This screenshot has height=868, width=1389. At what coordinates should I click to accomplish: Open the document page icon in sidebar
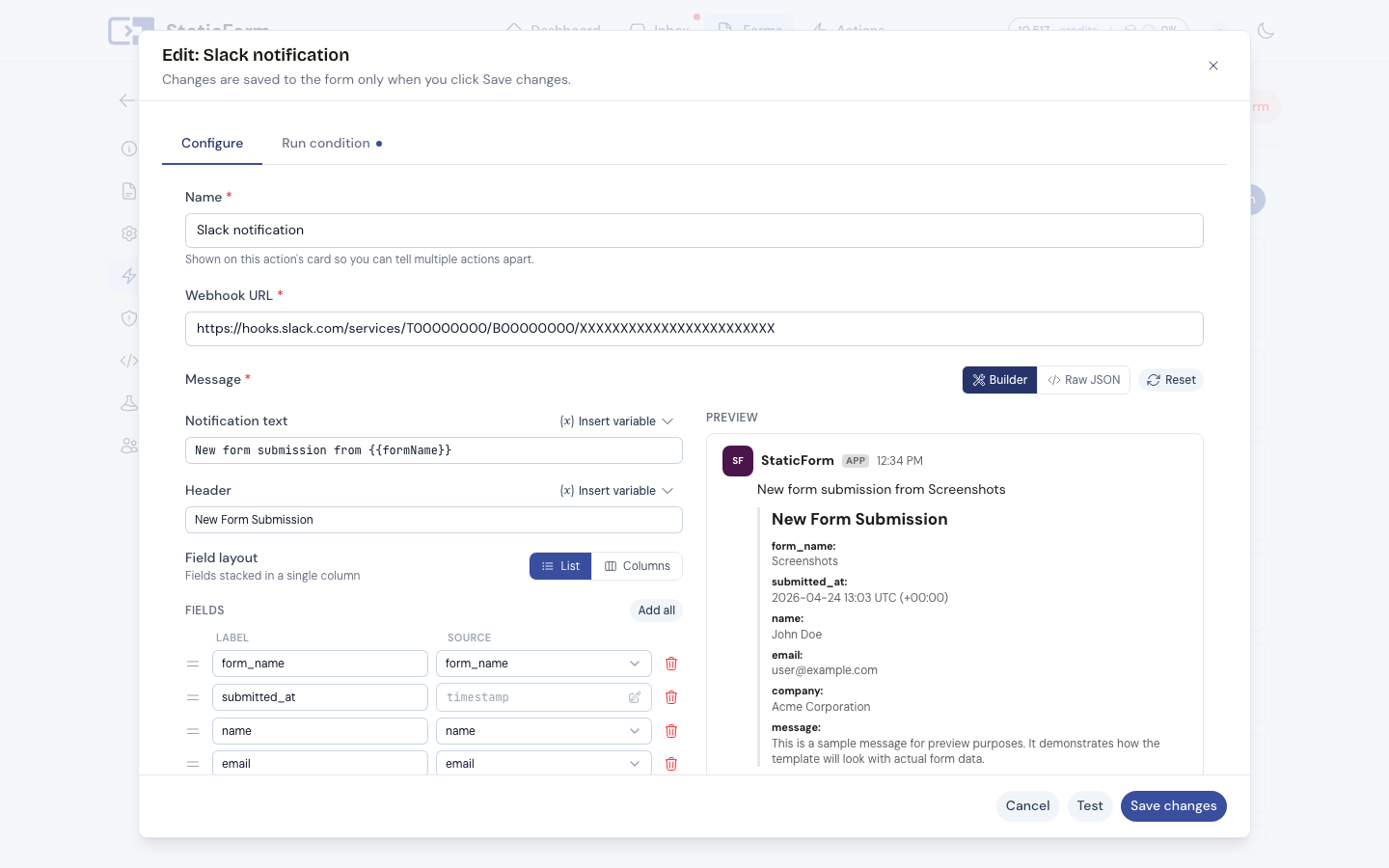(x=129, y=191)
